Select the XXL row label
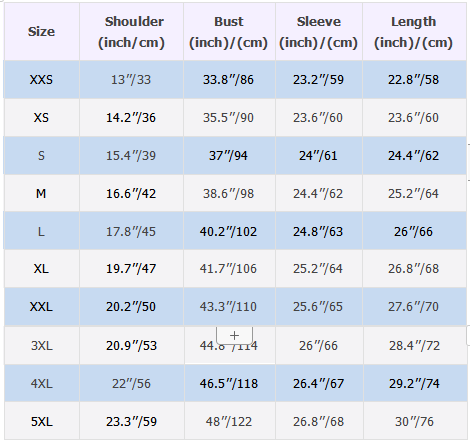The width and height of the screenshot is (470, 444). (x=41, y=307)
